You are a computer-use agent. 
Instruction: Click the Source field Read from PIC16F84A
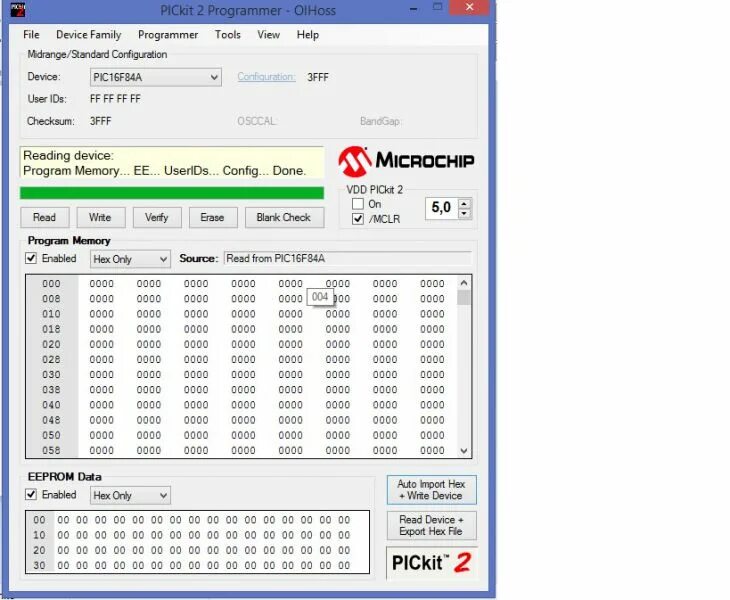(x=348, y=258)
